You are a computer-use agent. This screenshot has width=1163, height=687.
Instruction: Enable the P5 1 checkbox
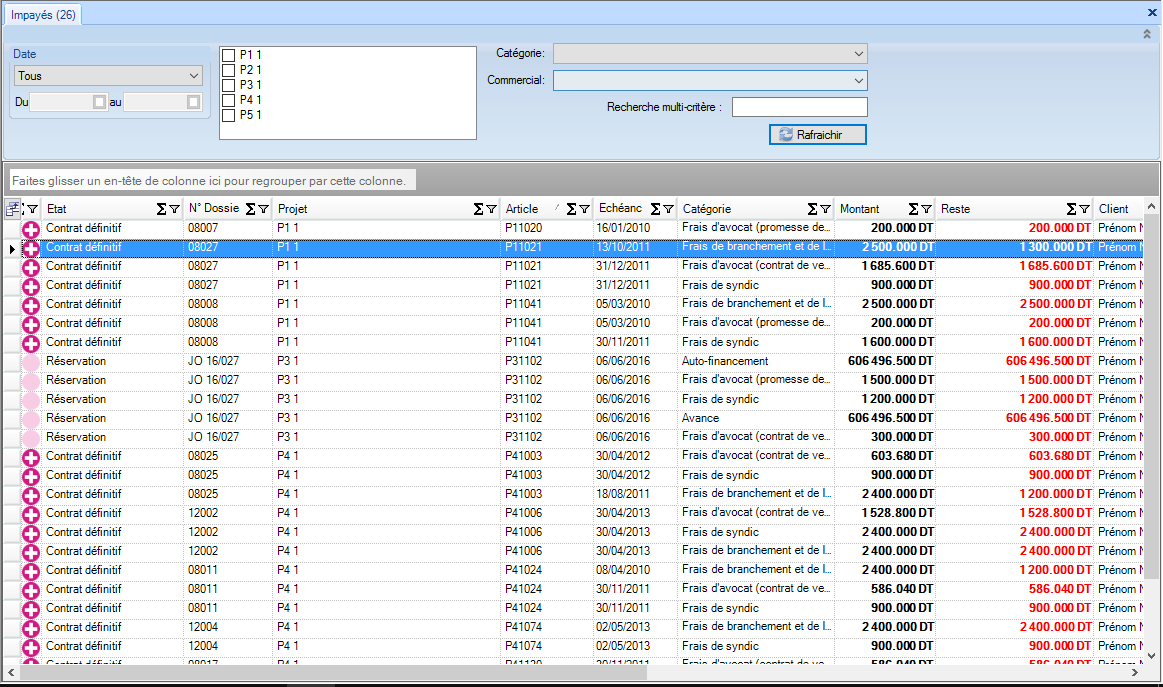point(229,115)
